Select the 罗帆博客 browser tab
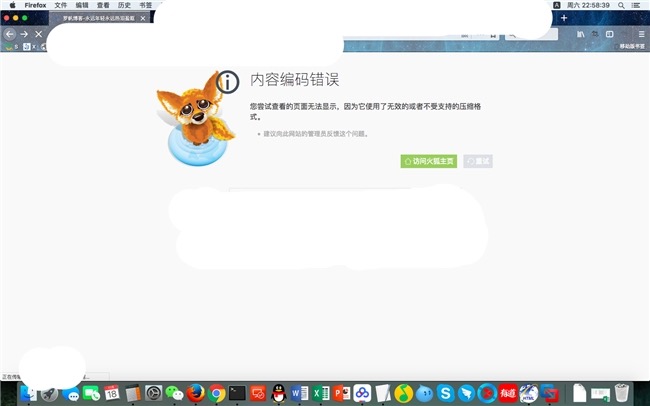The image size is (650, 406). (x=99, y=18)
